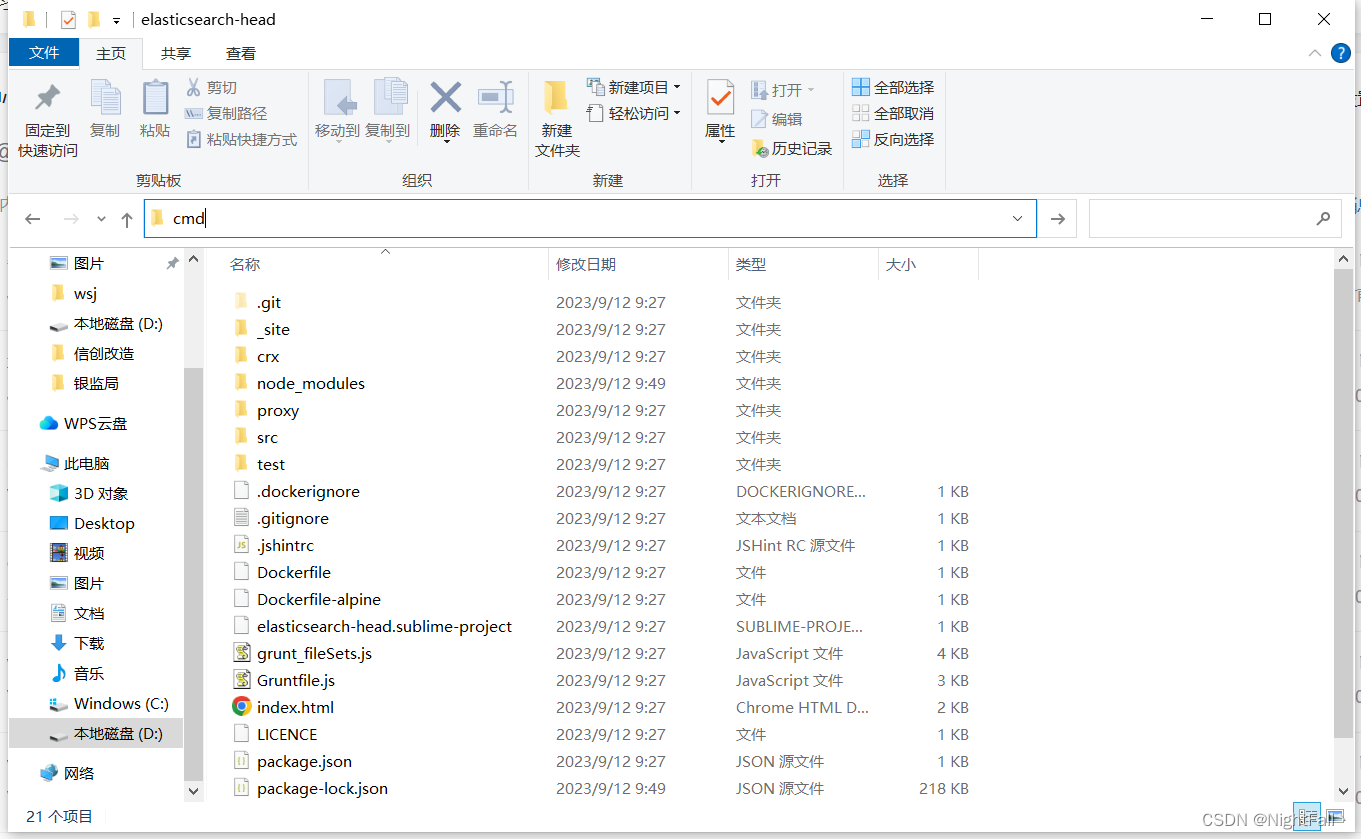The image size is (1361, 839).
Task: Click the Edit (编辑) ribbon item
Action: (777, 119)
